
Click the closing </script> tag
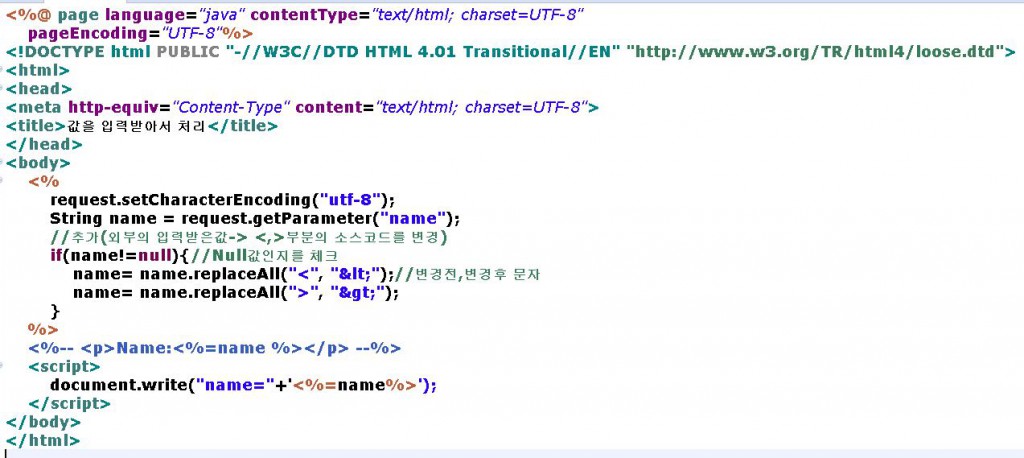(x=69, y=404)
